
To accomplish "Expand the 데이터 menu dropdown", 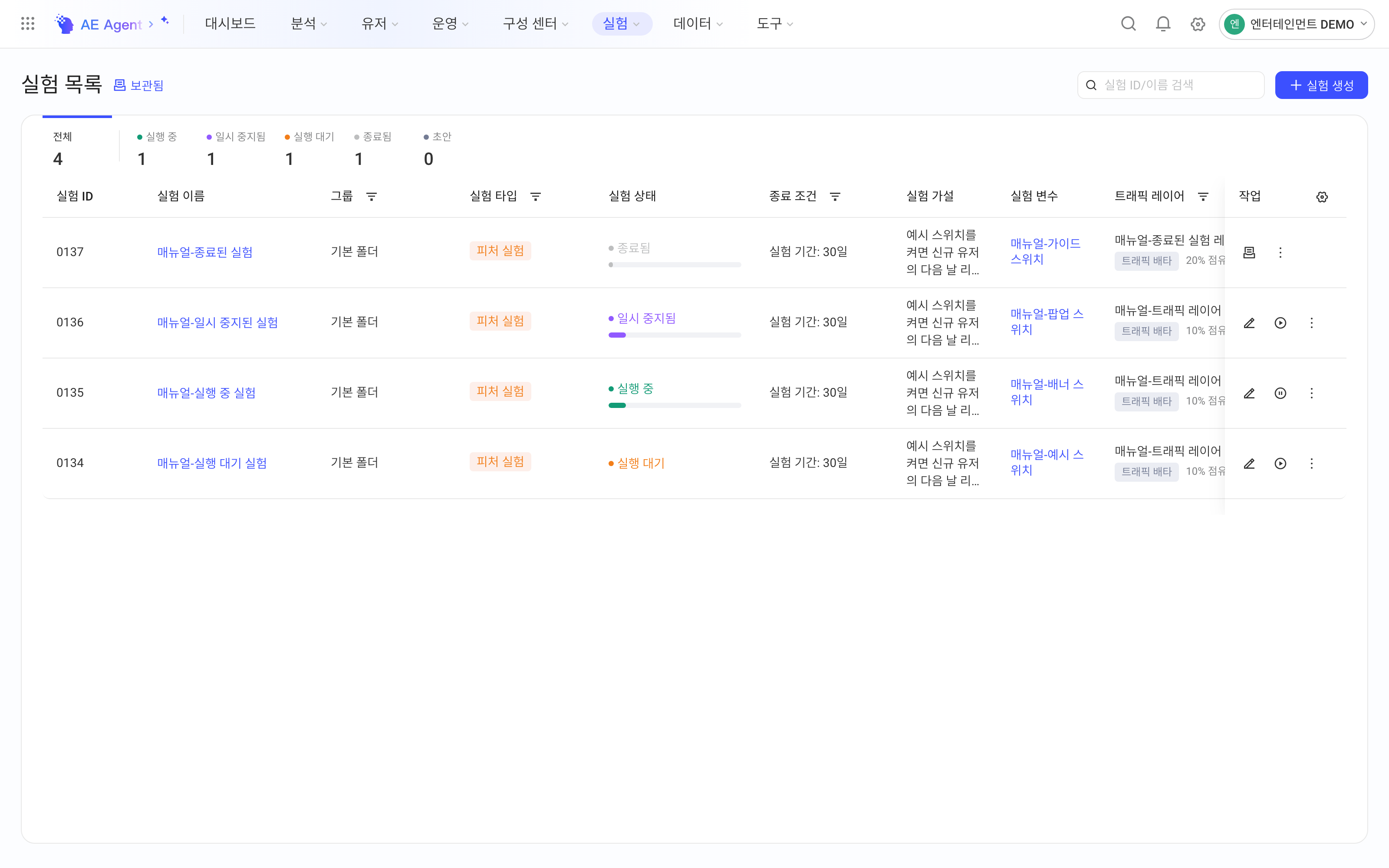I will coord(698,23).
